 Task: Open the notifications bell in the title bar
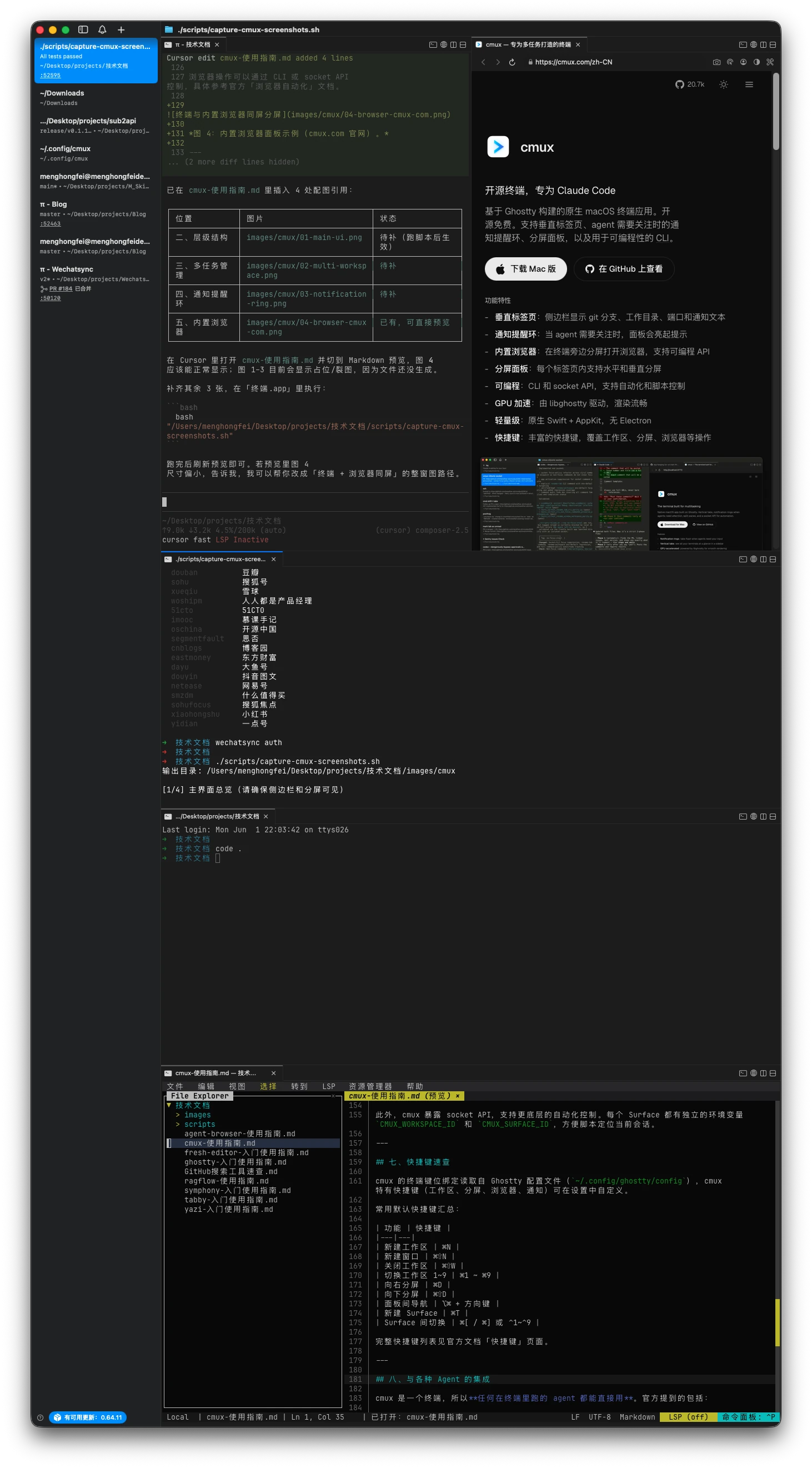point(102,29)
